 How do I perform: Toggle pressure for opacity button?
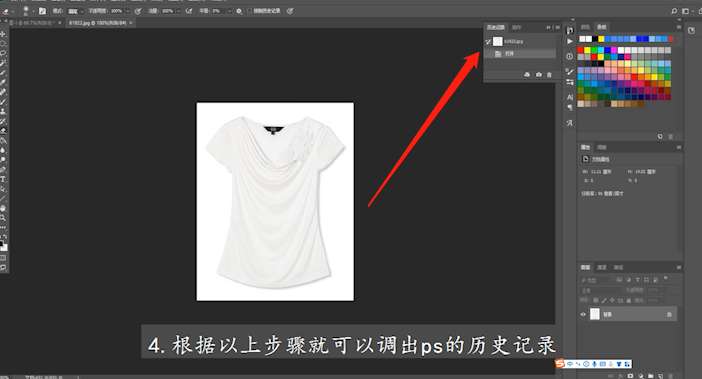pos(137,11)
